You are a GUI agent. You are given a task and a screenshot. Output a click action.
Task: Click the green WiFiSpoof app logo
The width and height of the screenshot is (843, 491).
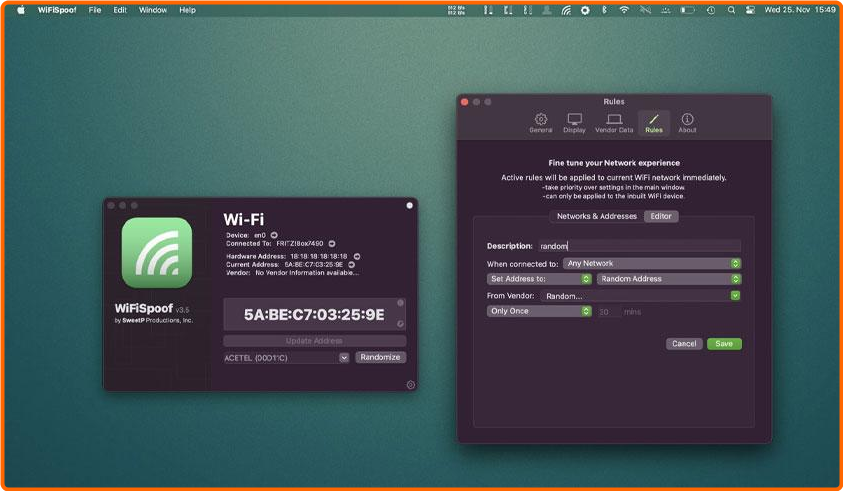click(157, 253)
